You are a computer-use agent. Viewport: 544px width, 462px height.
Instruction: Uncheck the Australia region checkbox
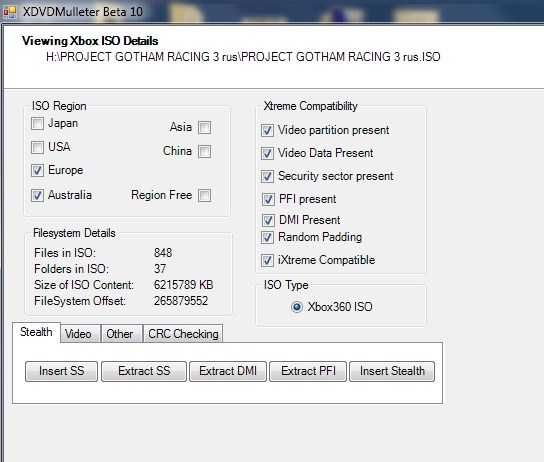pyautogui.click(x=37, y=195)
